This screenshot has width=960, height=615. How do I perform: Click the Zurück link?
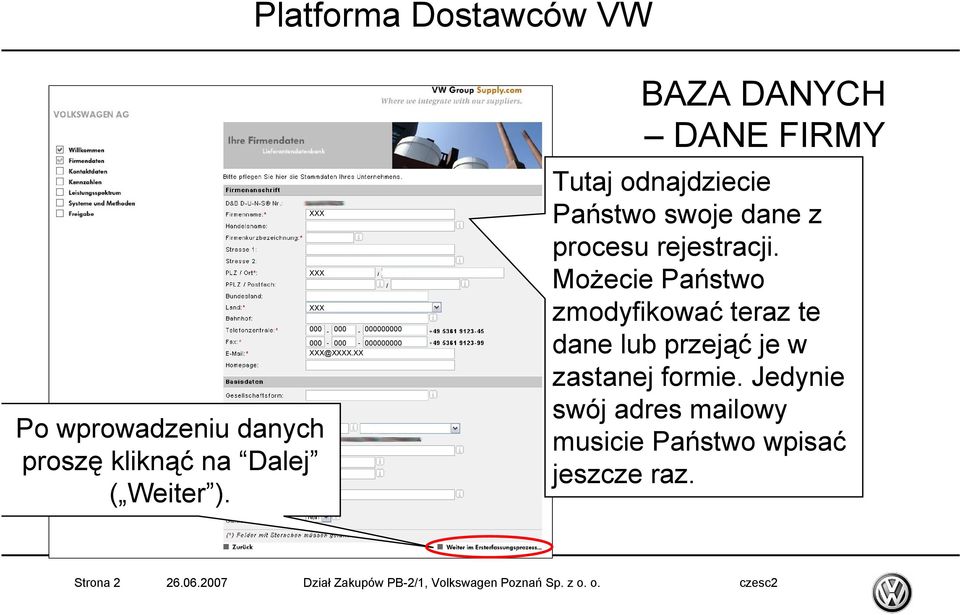[x=238, y=547]
